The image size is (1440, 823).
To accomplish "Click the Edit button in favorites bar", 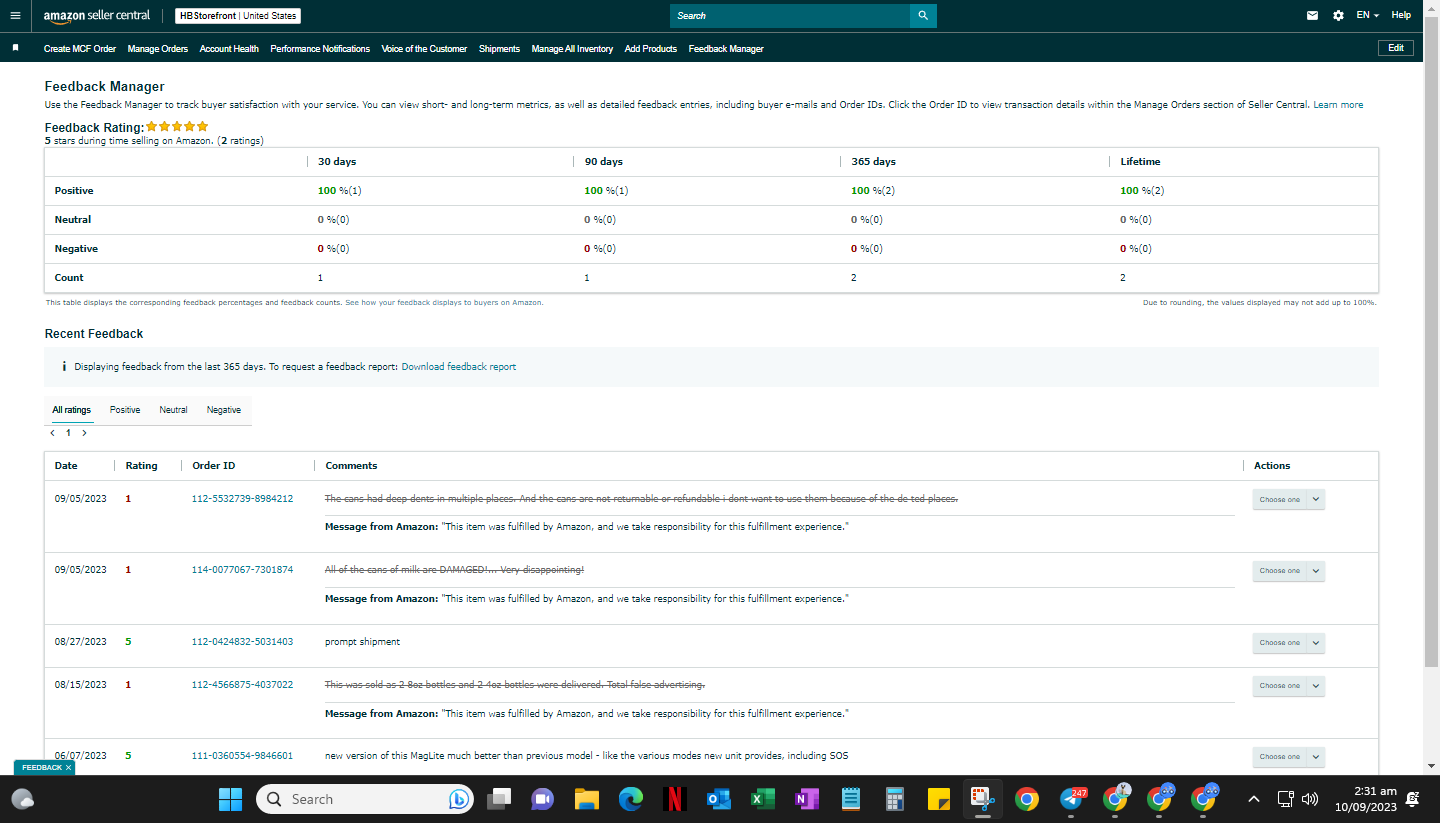I will click(1395, 48).
